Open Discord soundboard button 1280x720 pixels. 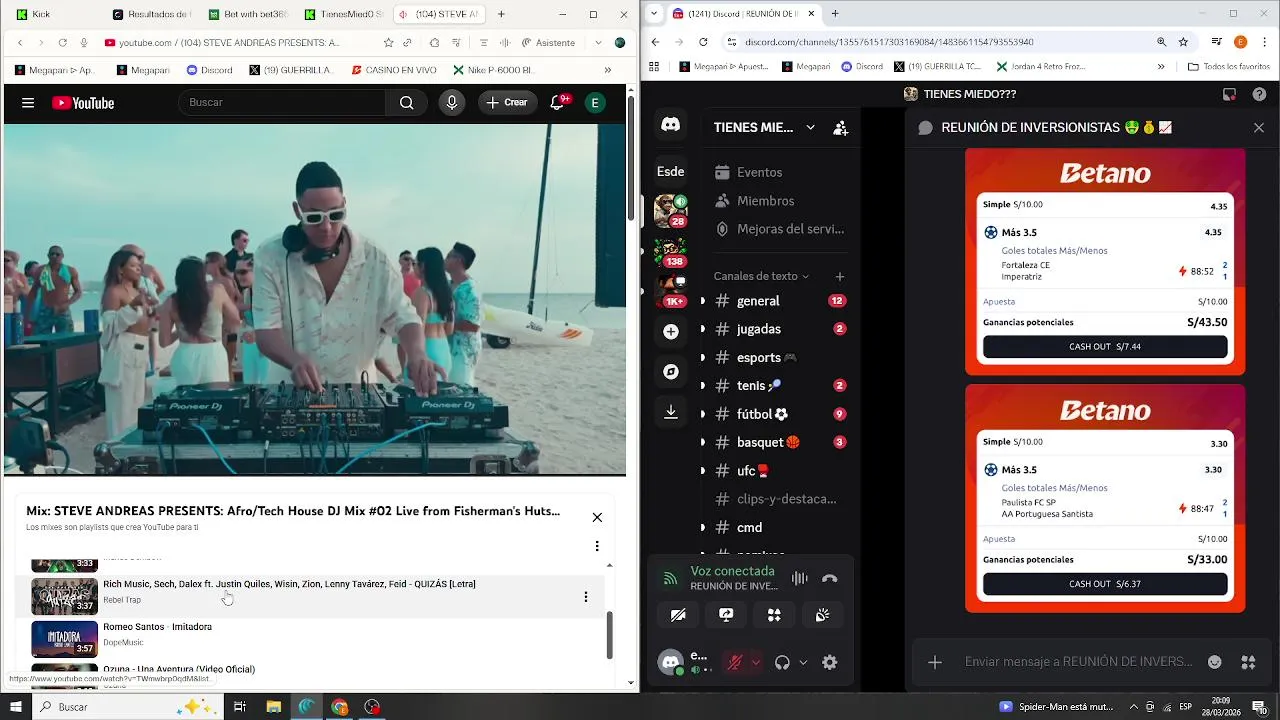[x=822, y=615]
